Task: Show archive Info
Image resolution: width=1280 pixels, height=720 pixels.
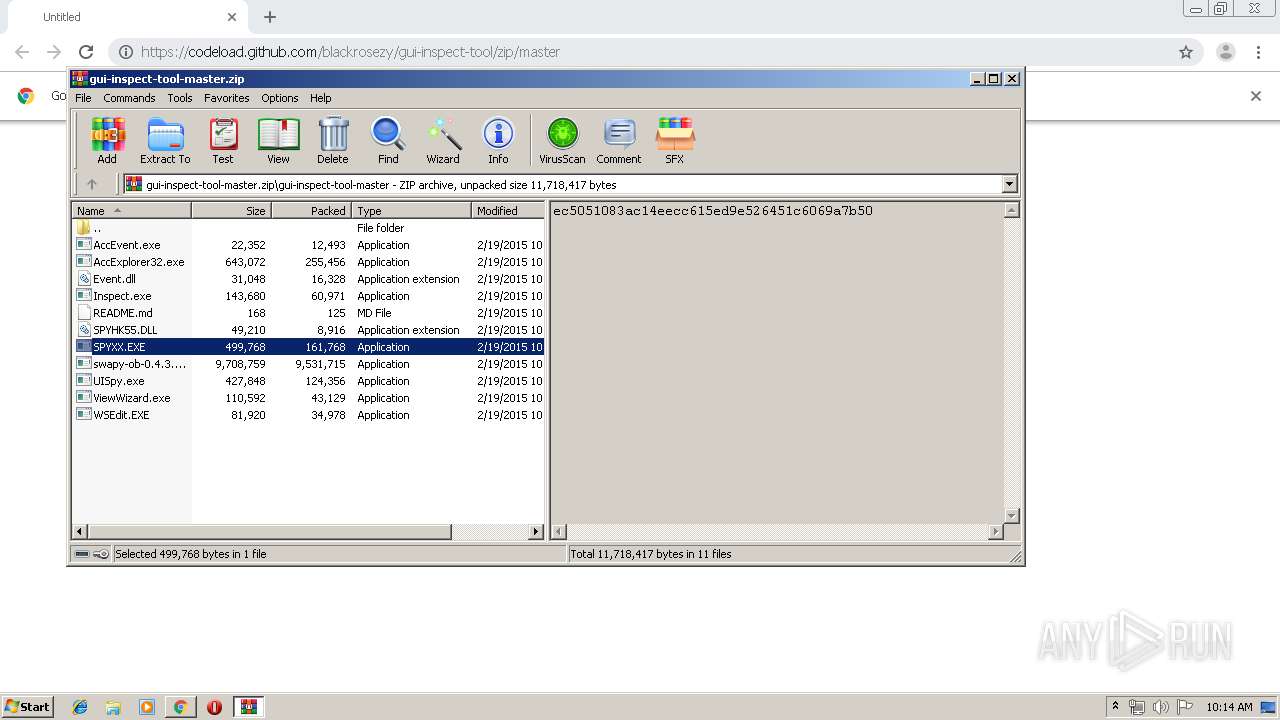Action: 498,140
